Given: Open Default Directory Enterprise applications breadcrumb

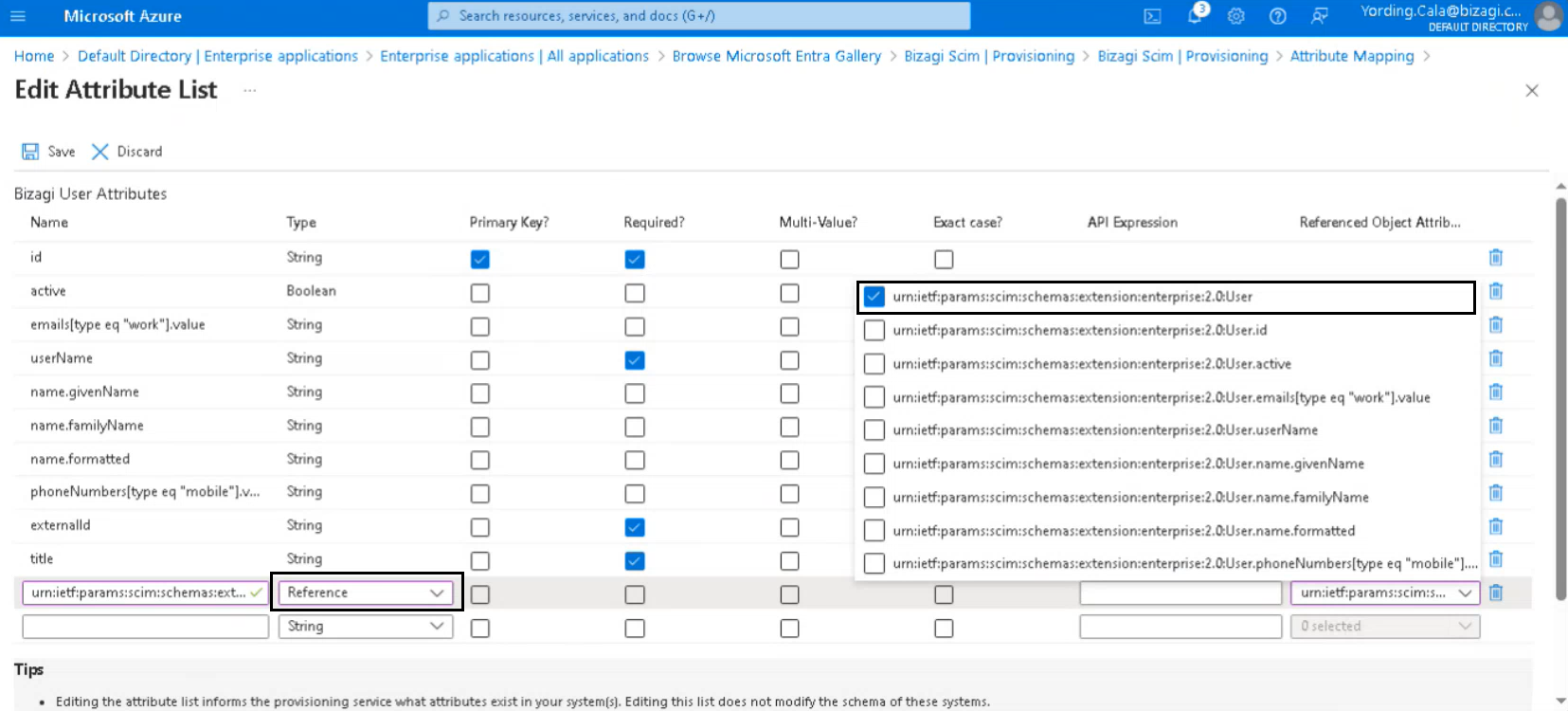Looking at the screenshot, I should click(x=218, y=56).
